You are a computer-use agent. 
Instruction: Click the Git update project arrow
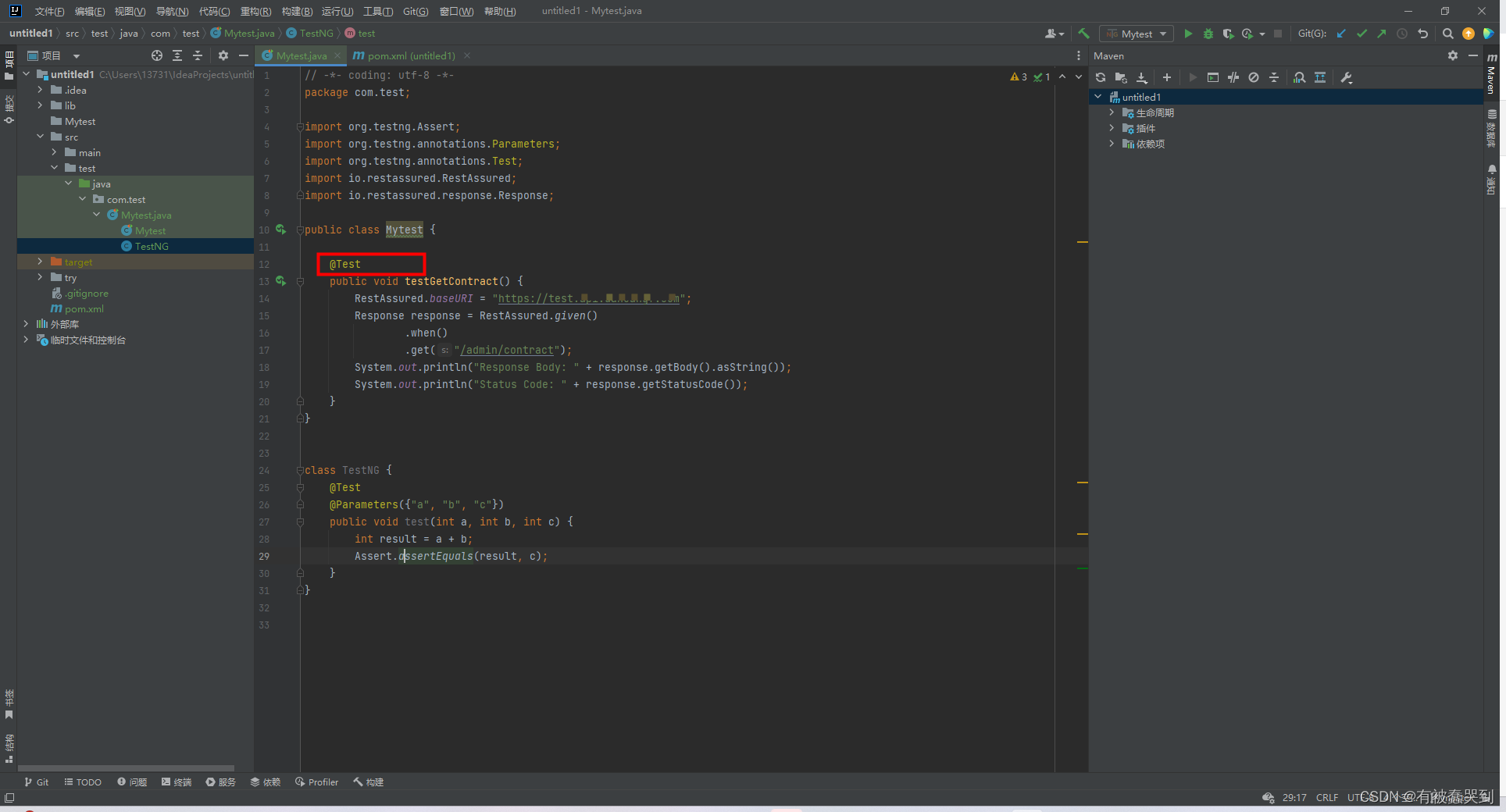coord(1341,34)
